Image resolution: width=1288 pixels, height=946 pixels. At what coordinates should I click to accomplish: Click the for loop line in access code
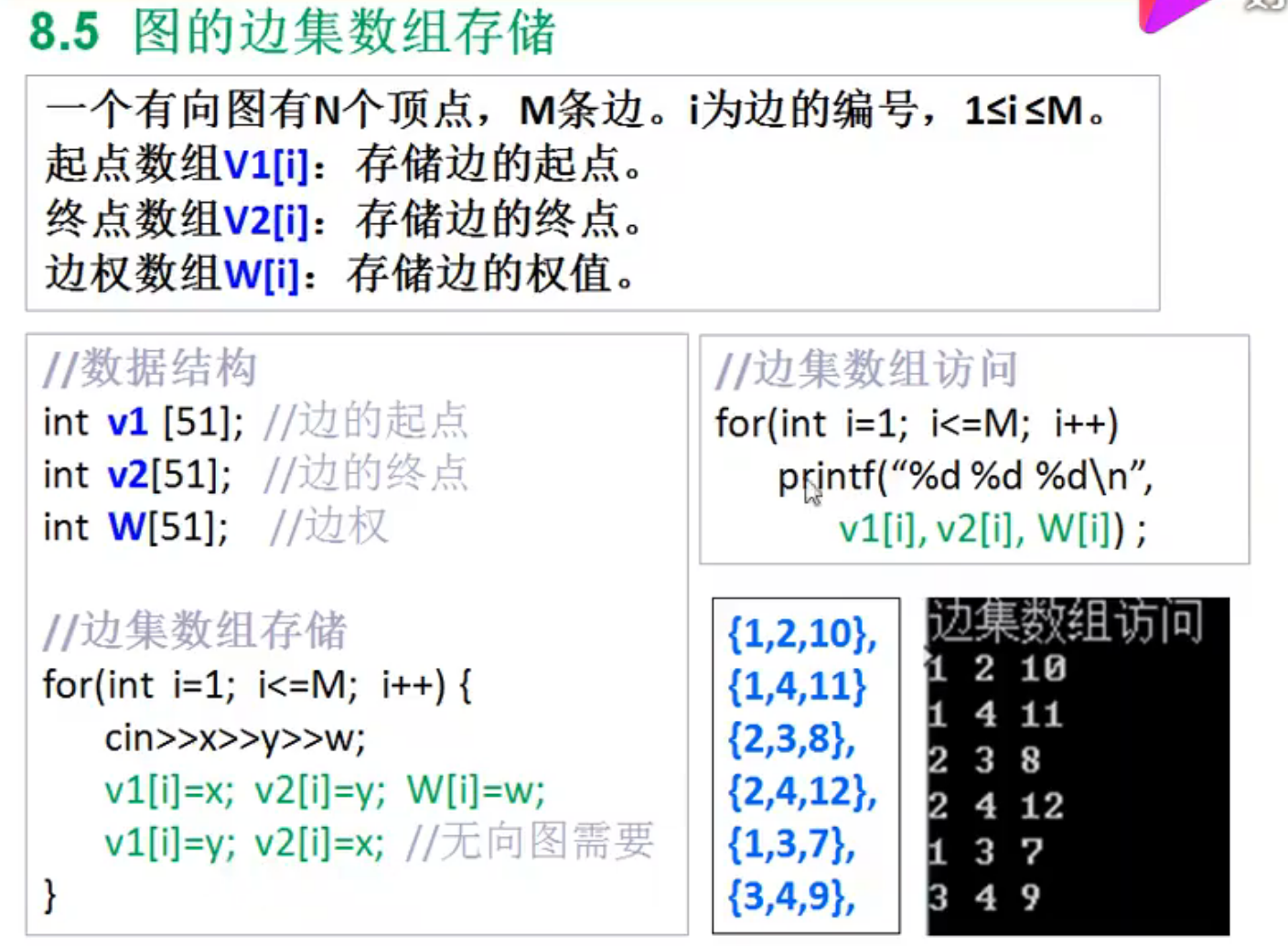[x=919, y=422]
